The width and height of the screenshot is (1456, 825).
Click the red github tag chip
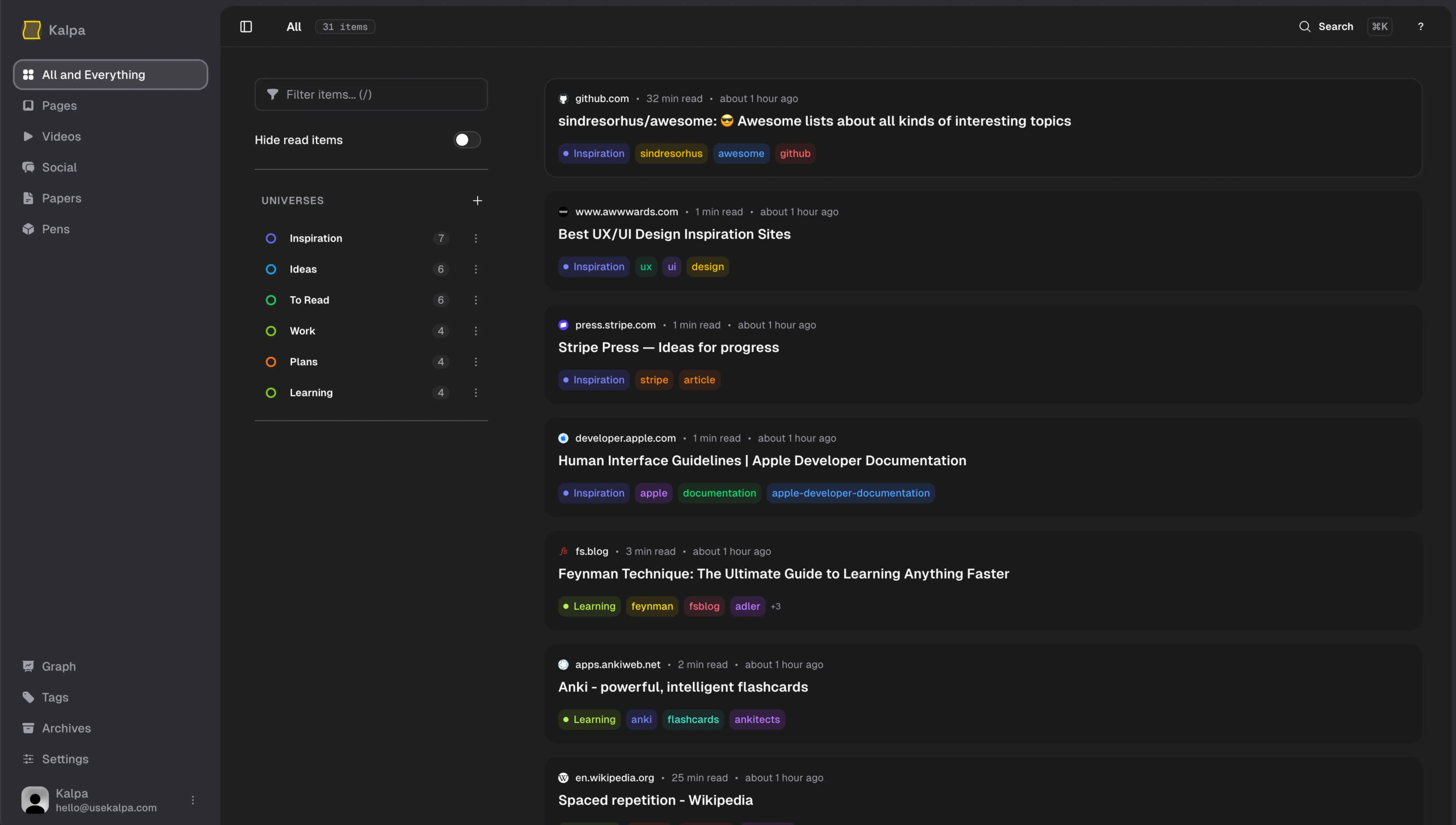794,154
